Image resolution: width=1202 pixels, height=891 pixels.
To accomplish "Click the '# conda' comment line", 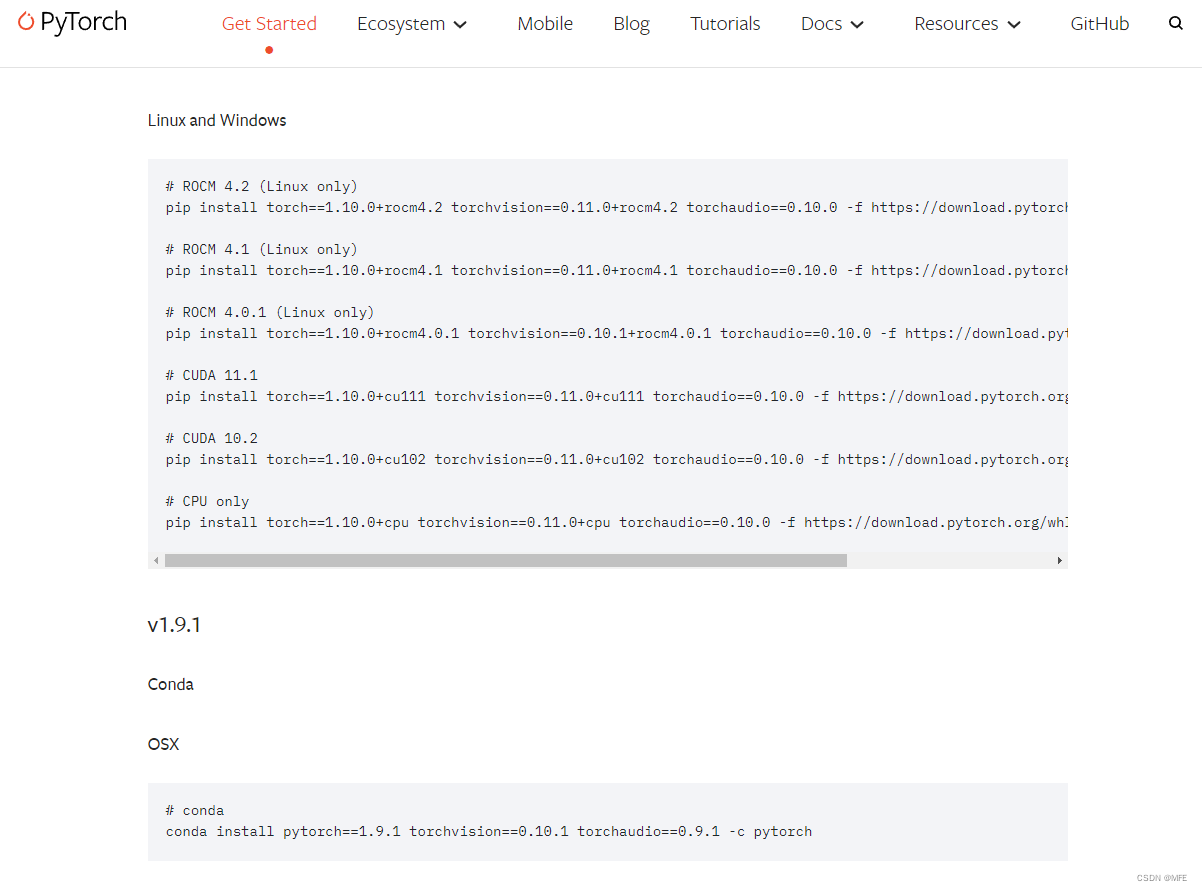I will tap(195, 810).
